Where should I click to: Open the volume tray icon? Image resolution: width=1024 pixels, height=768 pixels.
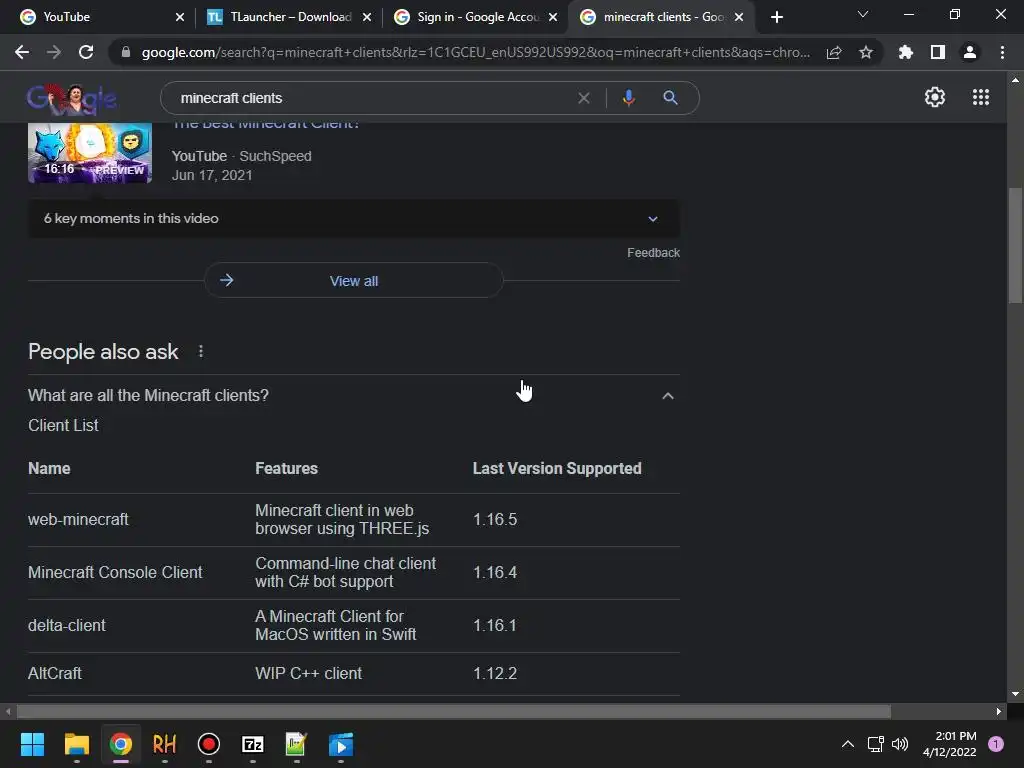[x=900, y=744]
